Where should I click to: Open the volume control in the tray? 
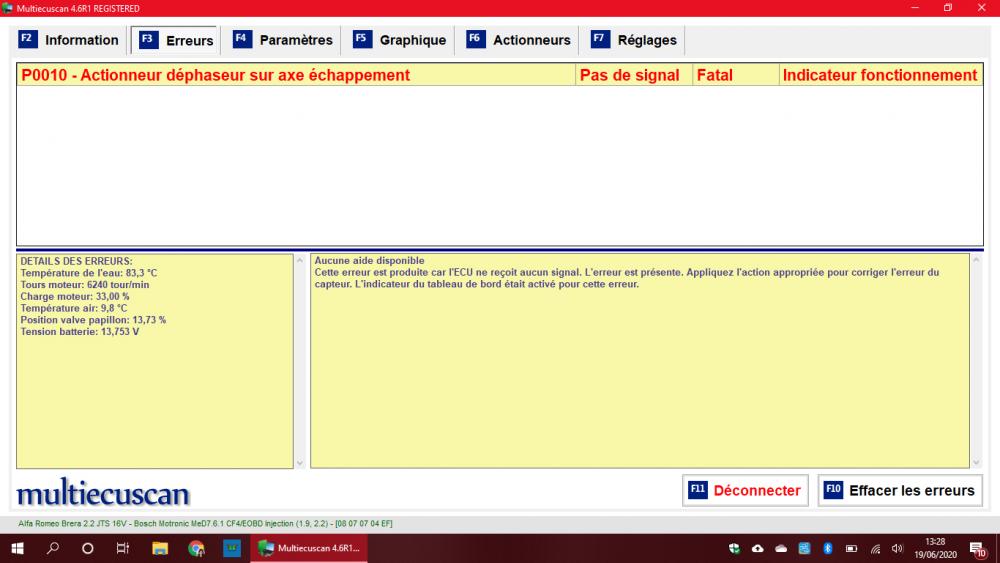[897, 548]
